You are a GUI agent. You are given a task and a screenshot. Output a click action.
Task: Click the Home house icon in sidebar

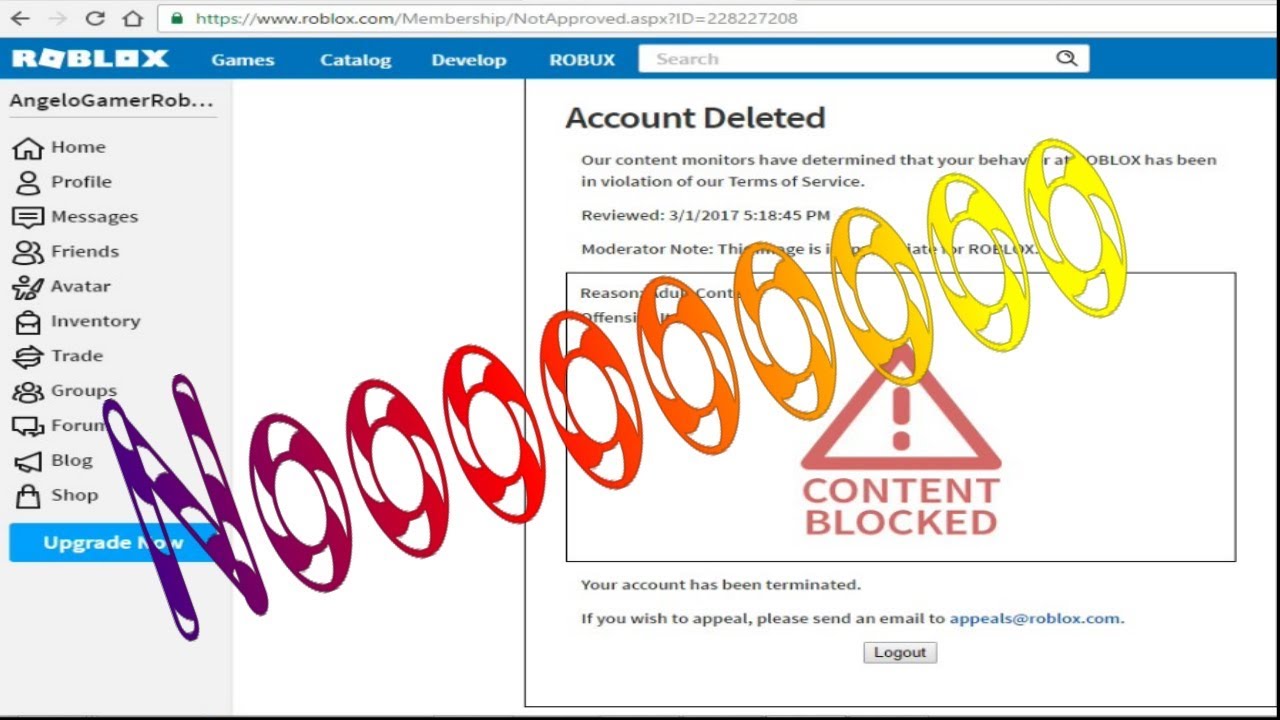coord(27,148)
